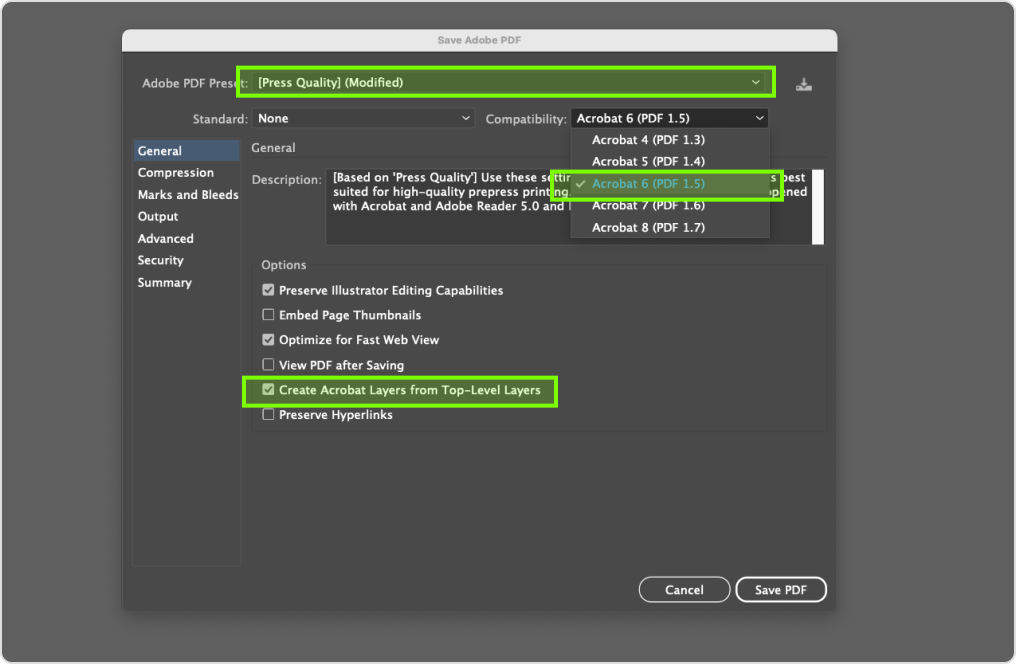1016x664 pixels.
Task: Open the Adobe PDF Preset dropdown
Action: [506, 82]
